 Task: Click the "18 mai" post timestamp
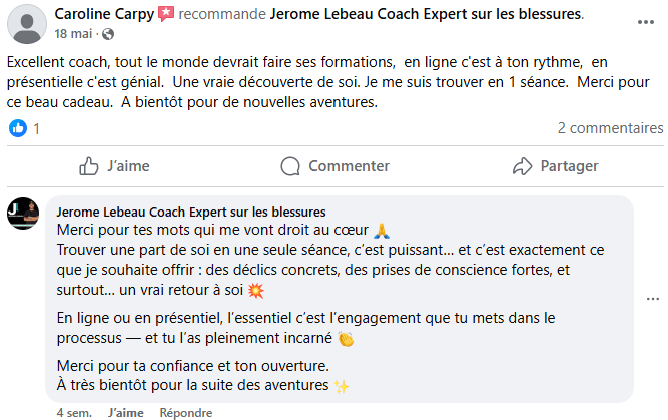point(73,33)
